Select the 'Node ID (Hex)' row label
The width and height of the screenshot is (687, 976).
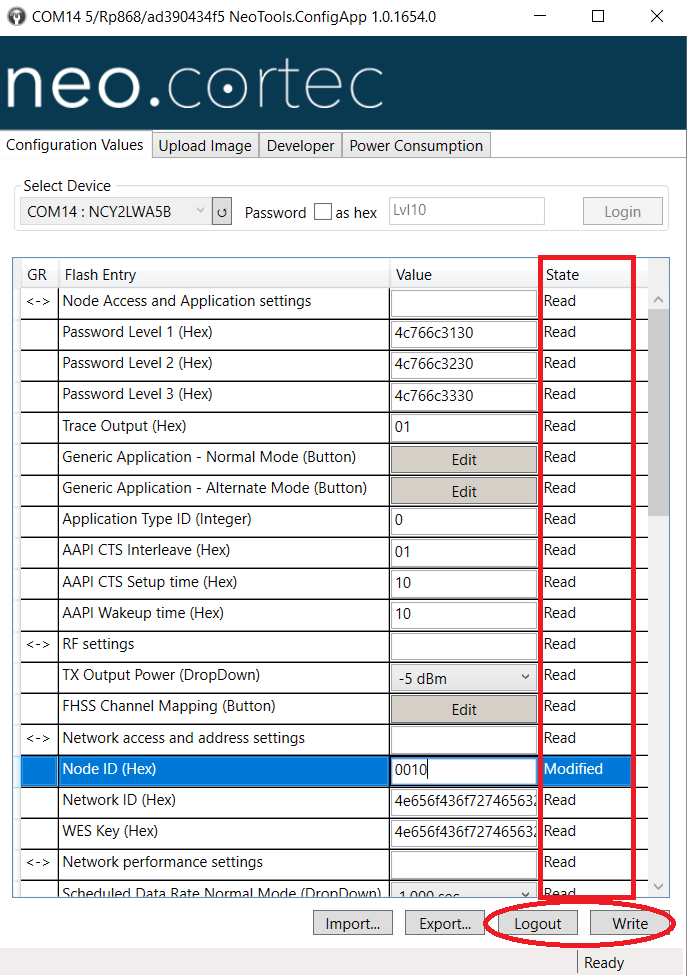110,769
